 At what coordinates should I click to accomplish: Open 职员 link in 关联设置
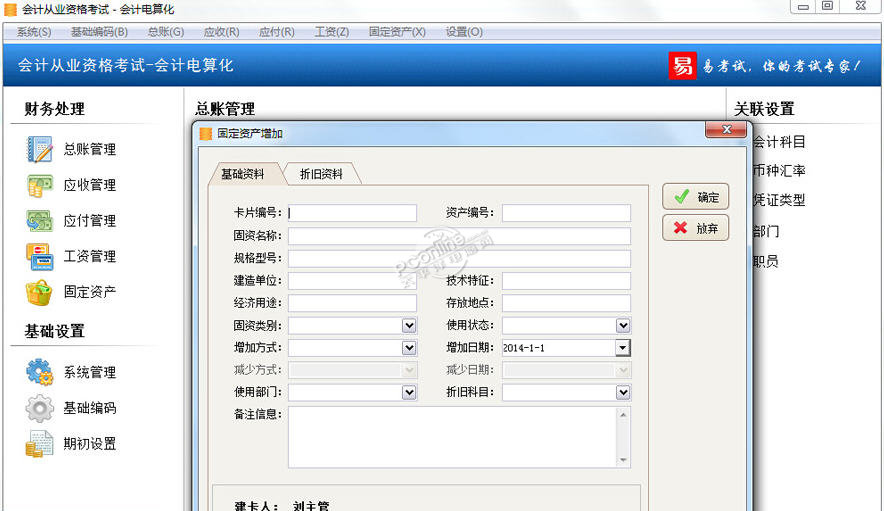pos(766,261)
